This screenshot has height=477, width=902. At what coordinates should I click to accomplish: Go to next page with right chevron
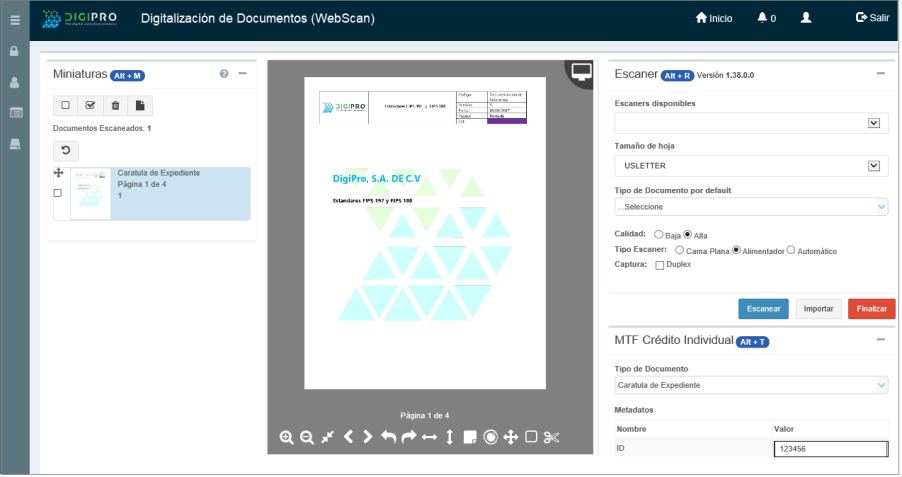368,437
